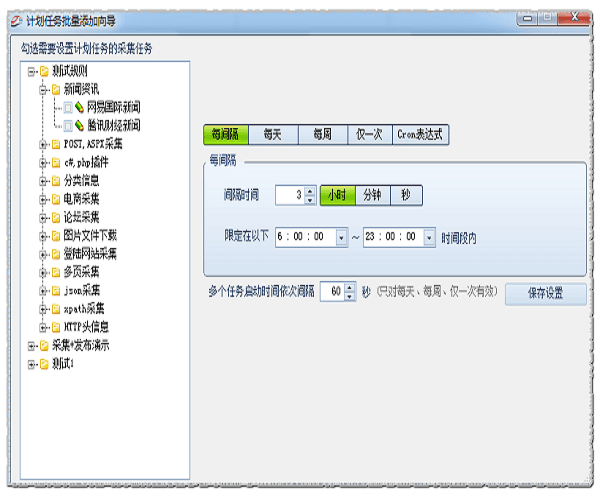Check the 腾讯财经新闻 task checkbox

68,126
